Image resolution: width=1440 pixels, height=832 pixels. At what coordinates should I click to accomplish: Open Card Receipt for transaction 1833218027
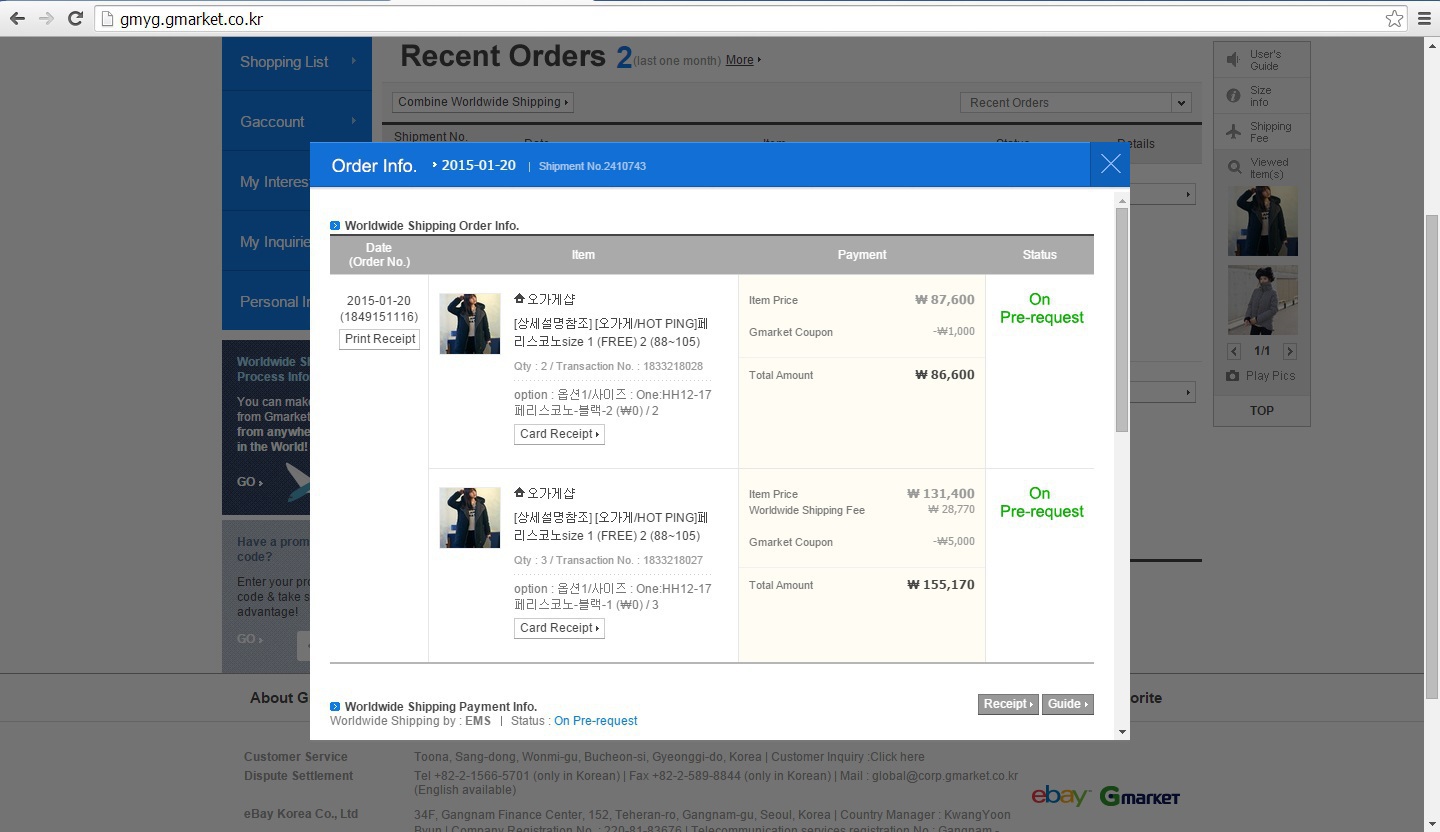(559, 628)
